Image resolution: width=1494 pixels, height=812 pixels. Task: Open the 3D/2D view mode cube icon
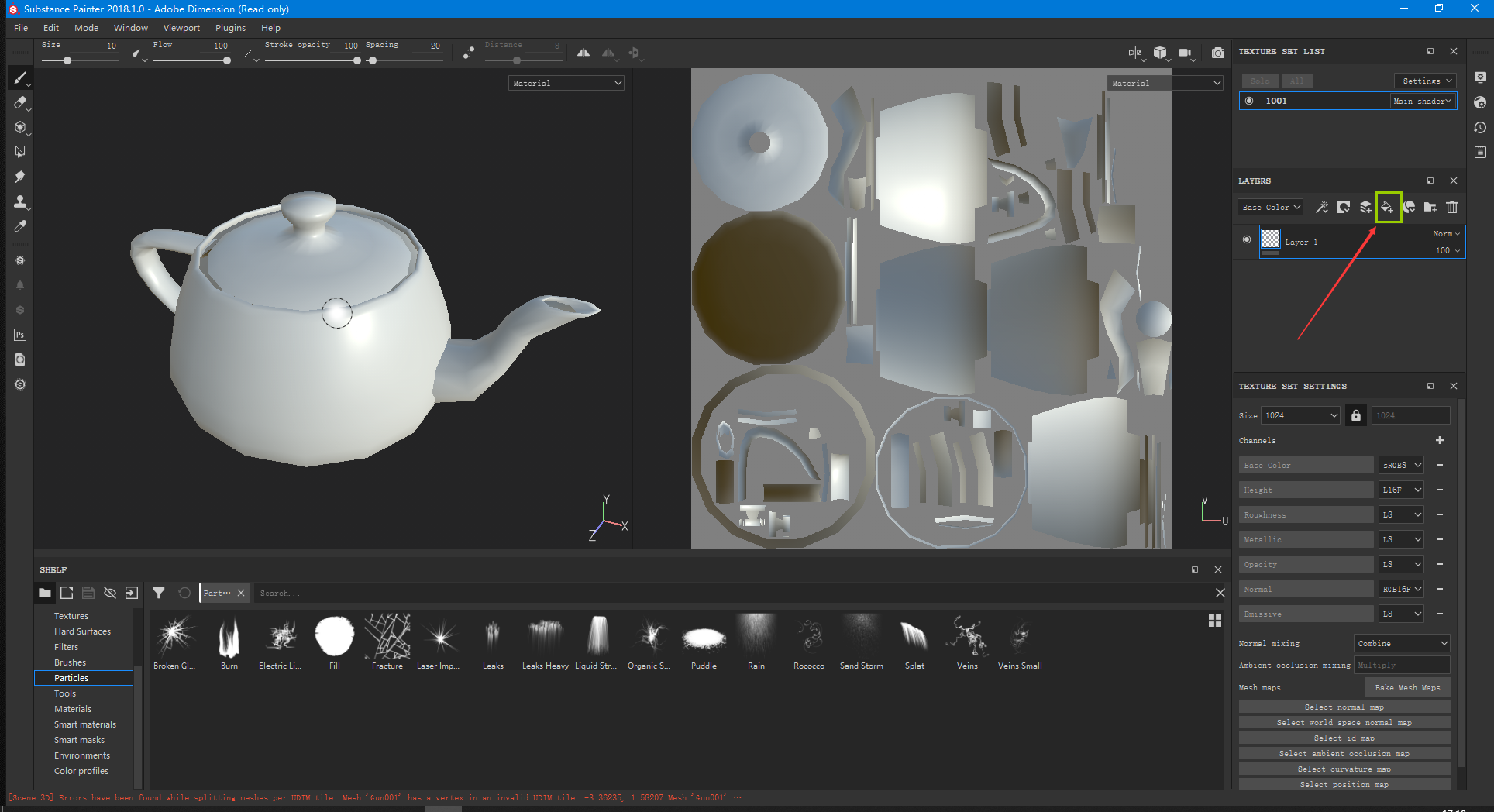(x=1160, y=53)
